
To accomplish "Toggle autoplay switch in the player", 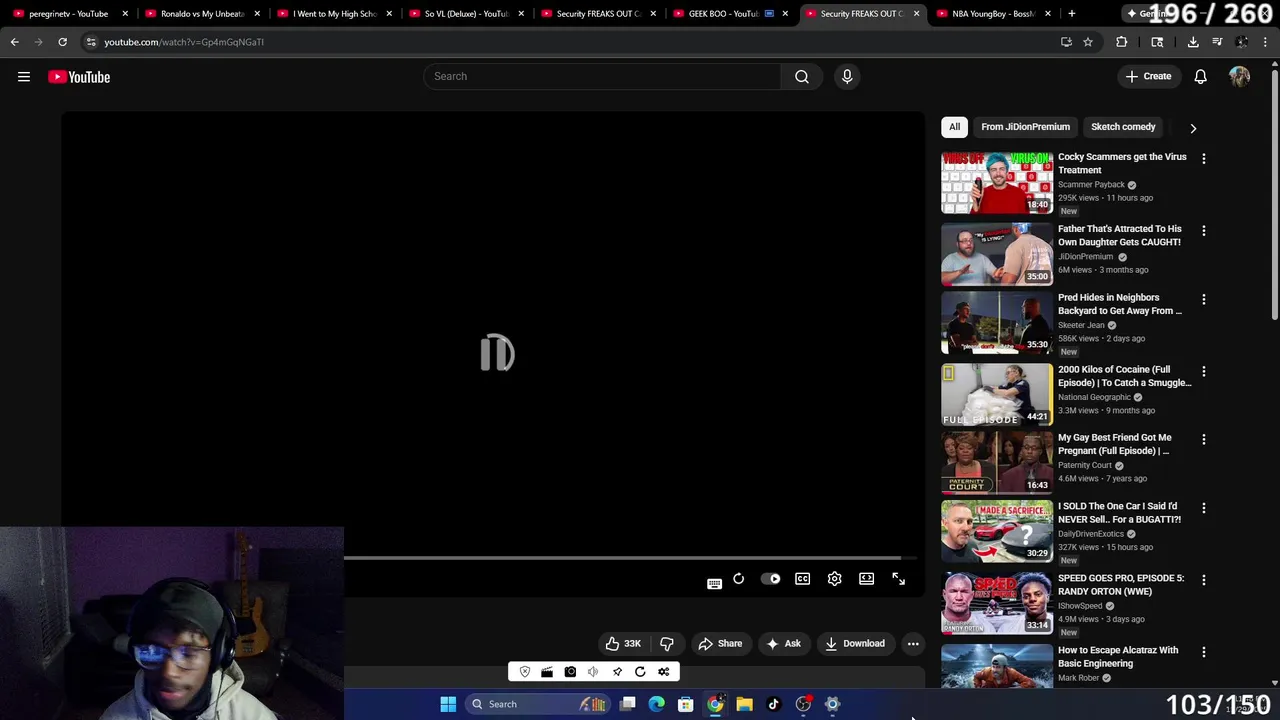I will coord(770,579).
